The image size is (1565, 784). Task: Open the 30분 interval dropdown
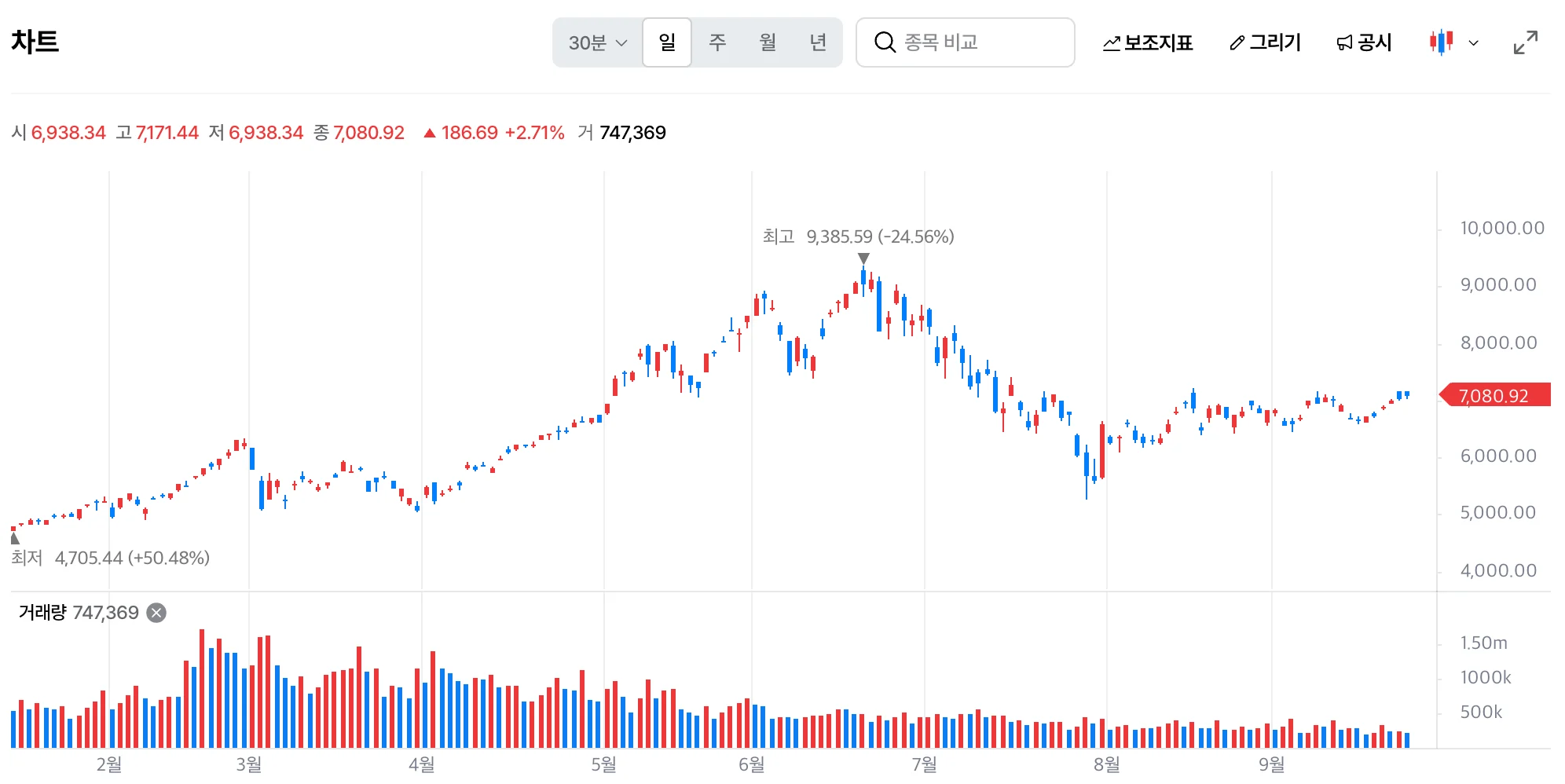[598, 42]
